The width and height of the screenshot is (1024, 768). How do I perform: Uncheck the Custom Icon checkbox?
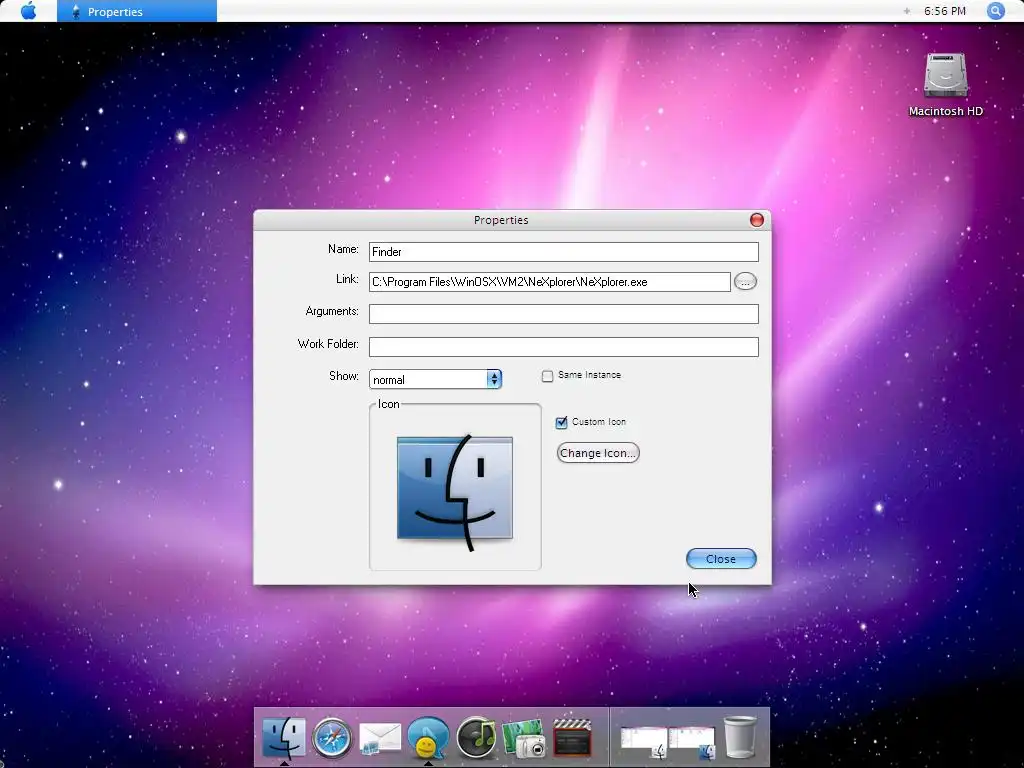561,423
